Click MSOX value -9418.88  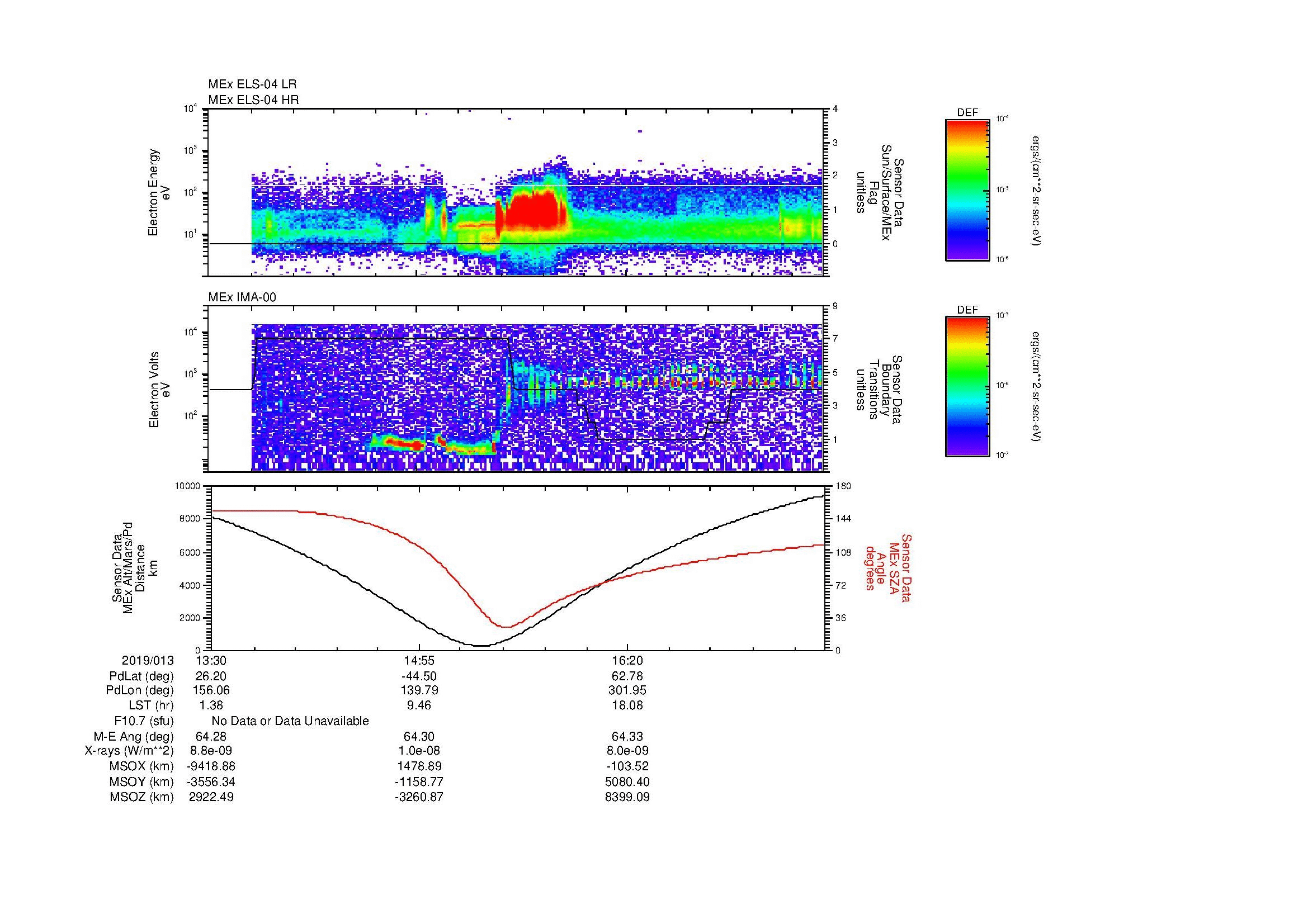point(211,766)
